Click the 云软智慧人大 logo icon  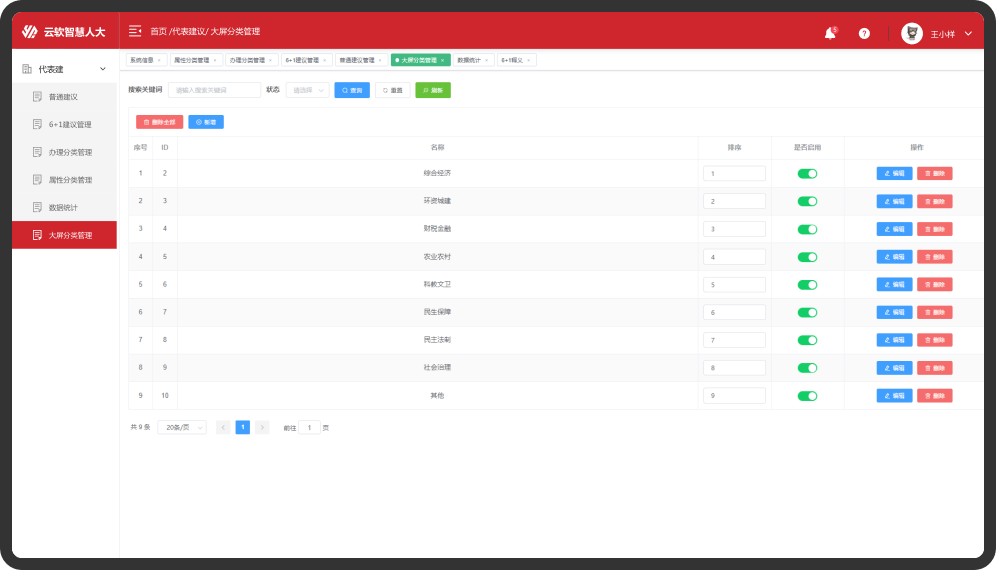click(30, 32)
